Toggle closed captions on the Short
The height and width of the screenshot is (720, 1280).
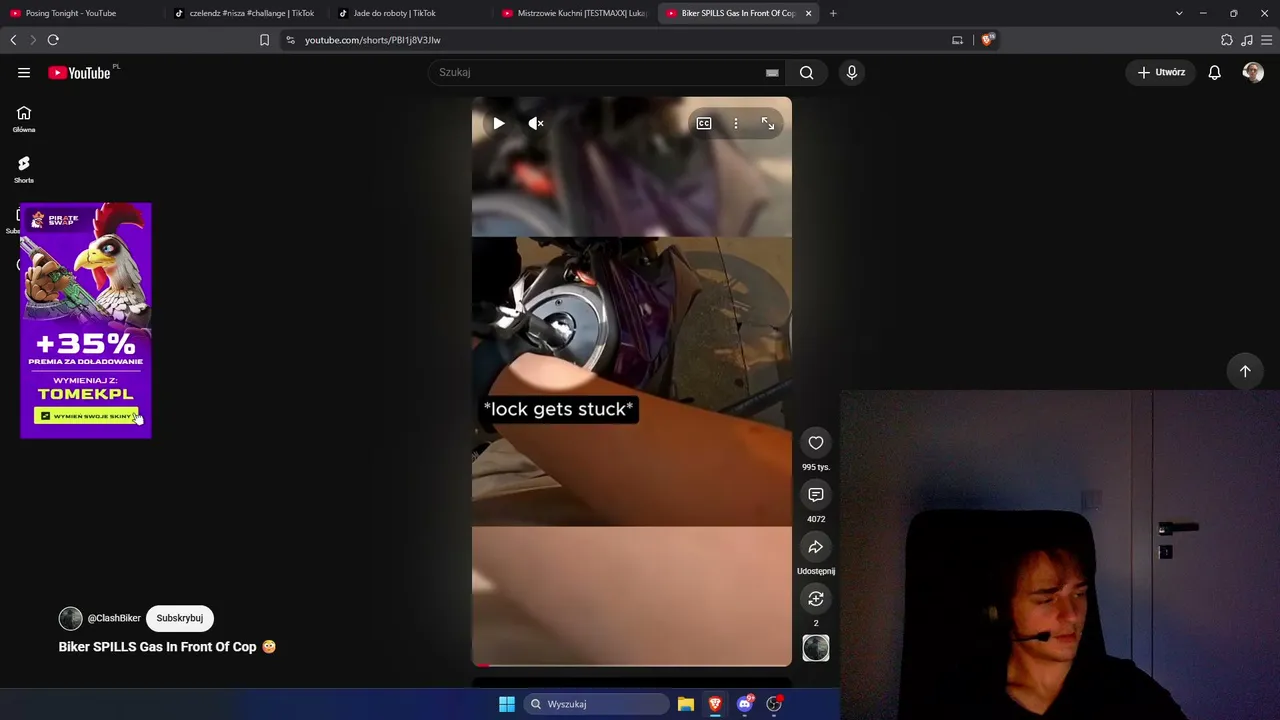[704, 123]
